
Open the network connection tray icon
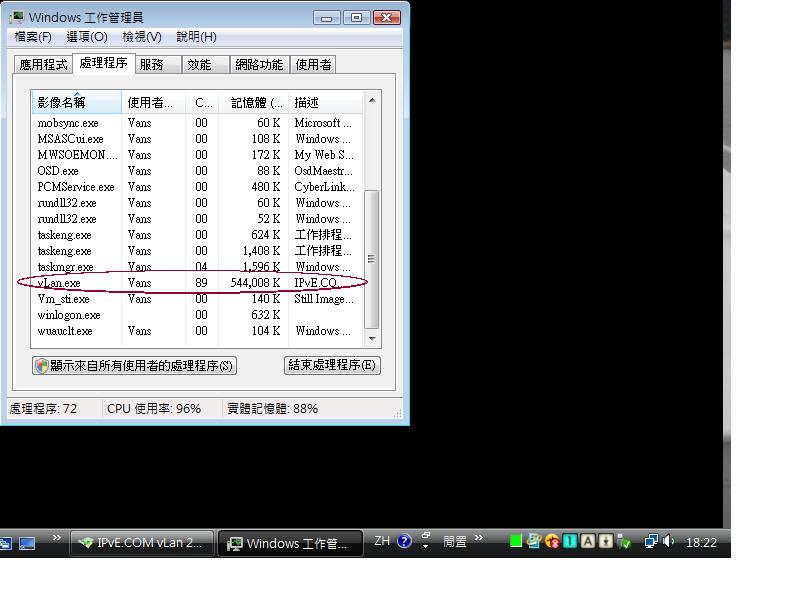click(x=651, y=541)
